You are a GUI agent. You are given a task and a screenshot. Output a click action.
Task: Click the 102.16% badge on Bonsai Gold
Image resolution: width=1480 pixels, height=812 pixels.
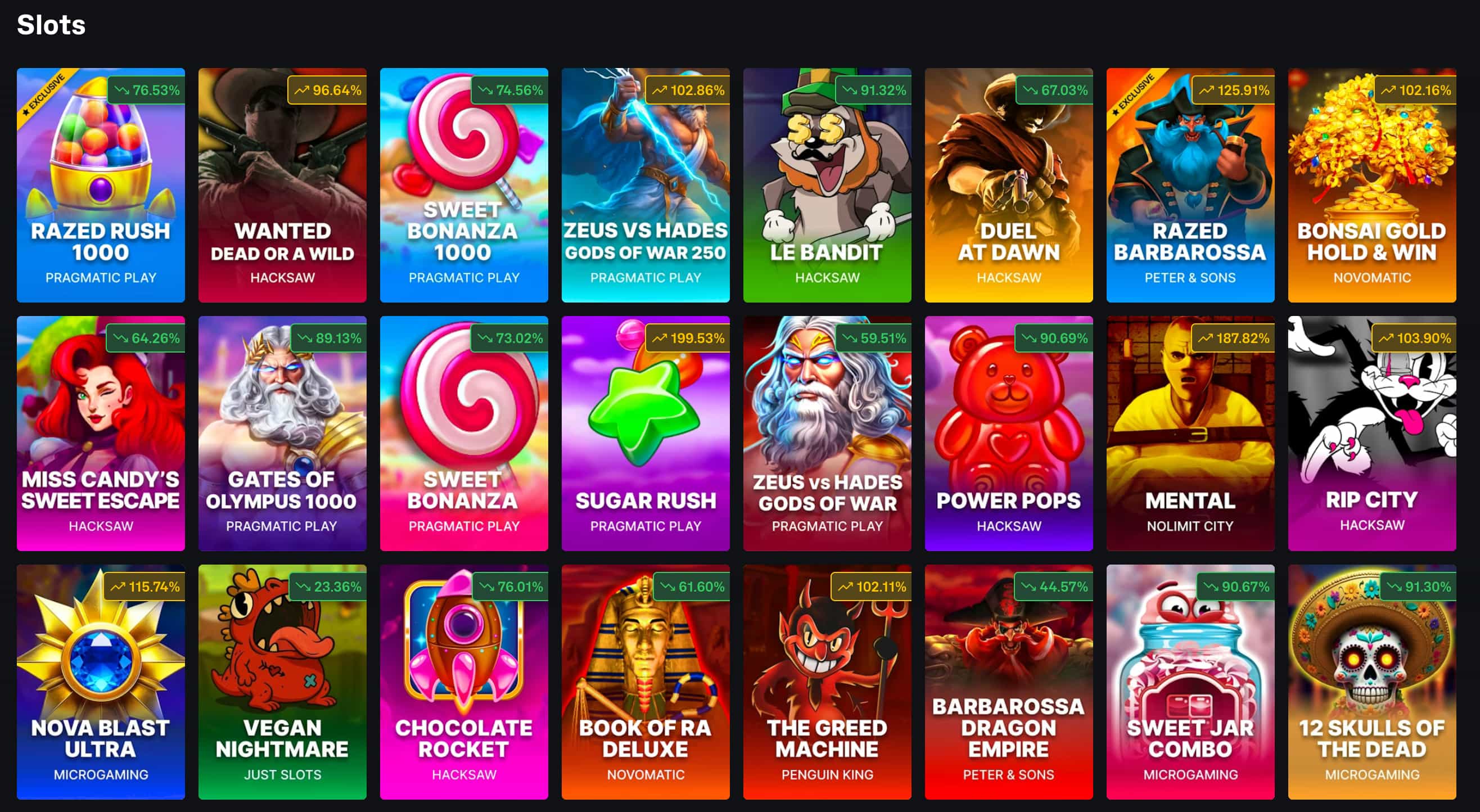click(1415, 90)
